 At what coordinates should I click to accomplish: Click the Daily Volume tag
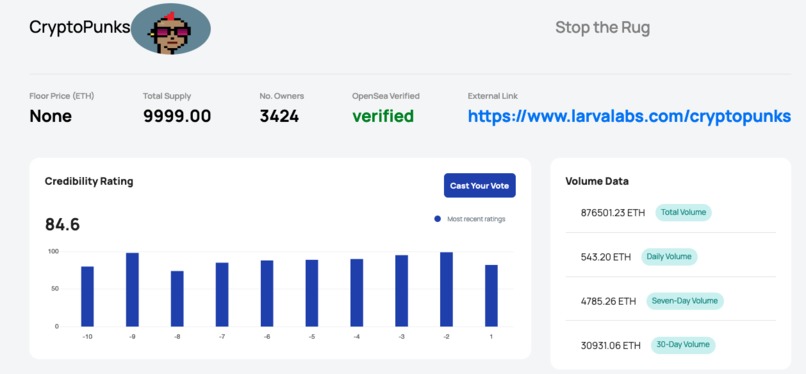[x=669, y=256]
